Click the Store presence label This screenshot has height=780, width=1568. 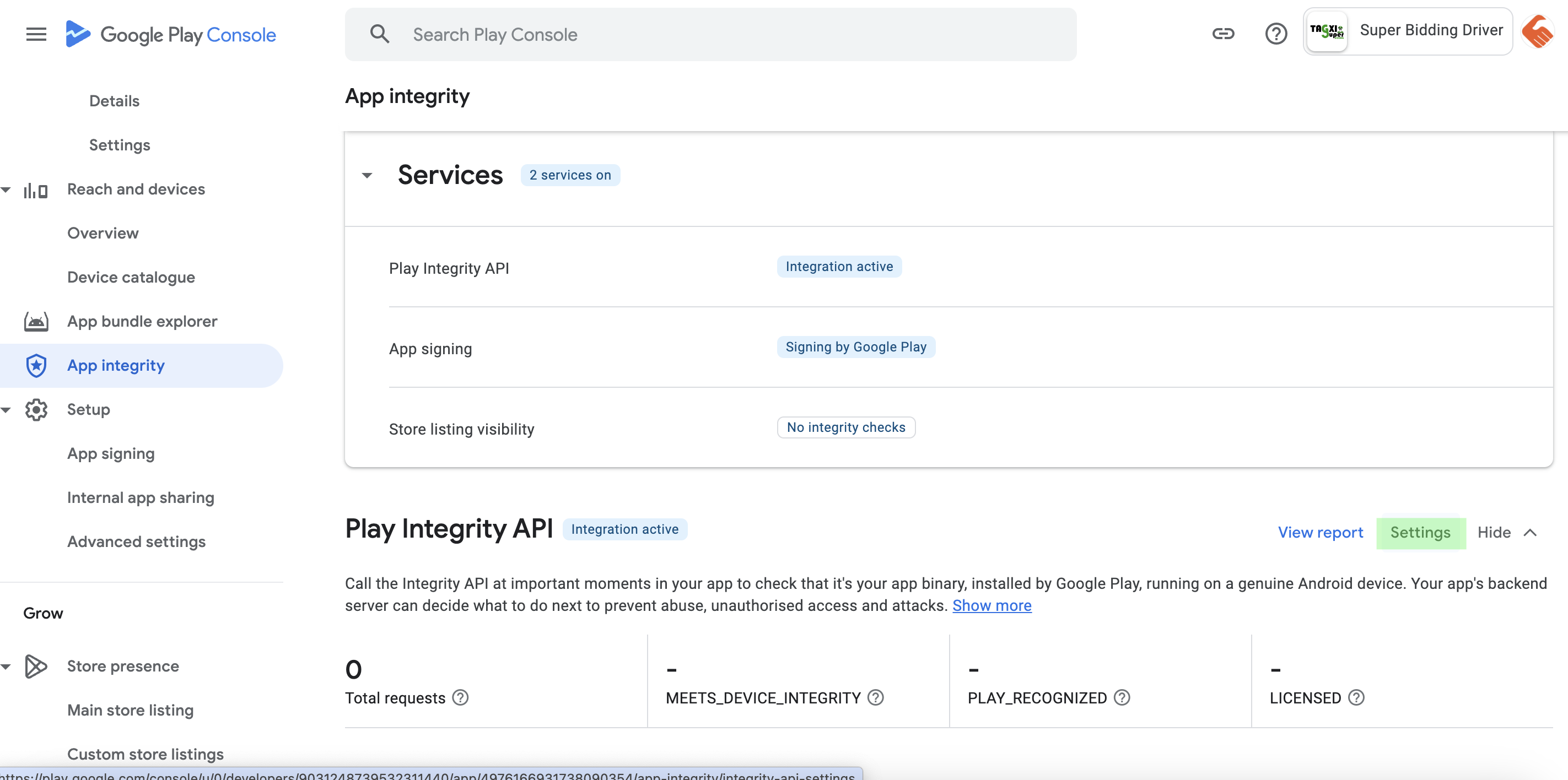(x=123, y=666)
